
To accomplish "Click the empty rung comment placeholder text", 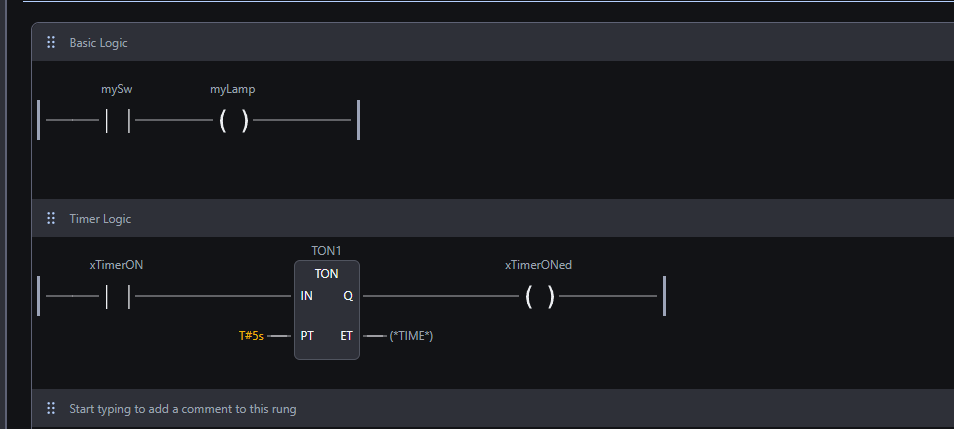I will pos(182,408).
